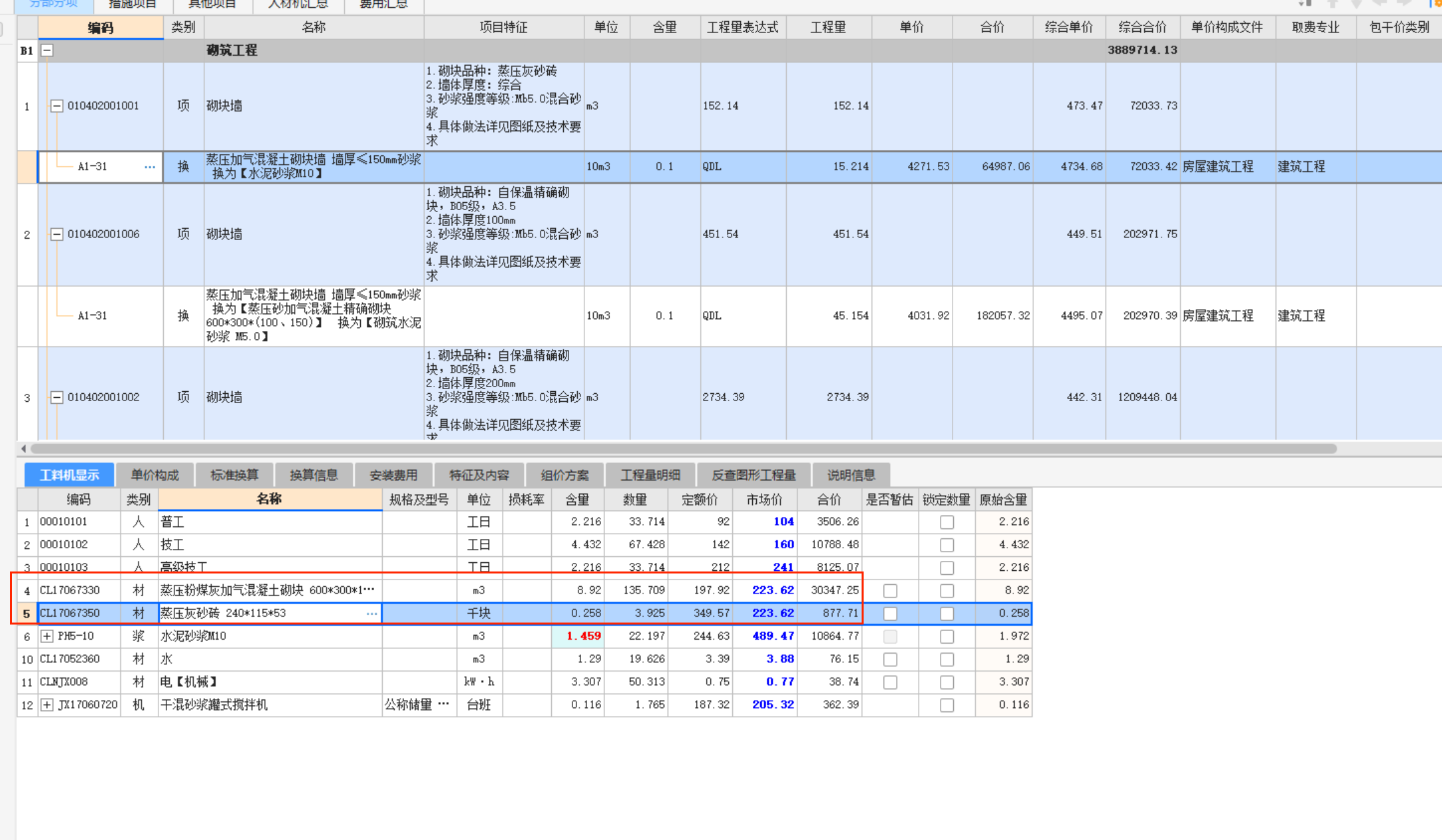The image size is (1442, 840).
Task: Collapse item 010402001001 tree node
Action: 57,106
